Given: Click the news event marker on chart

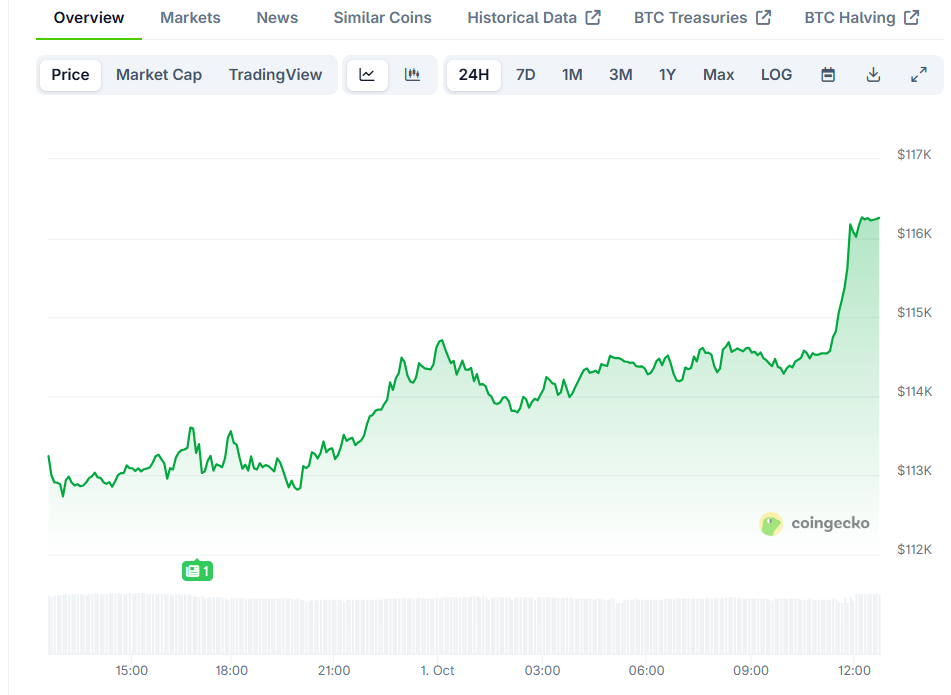Looking at the screenshot, I should pyautogui.click(x=197, y=571).
